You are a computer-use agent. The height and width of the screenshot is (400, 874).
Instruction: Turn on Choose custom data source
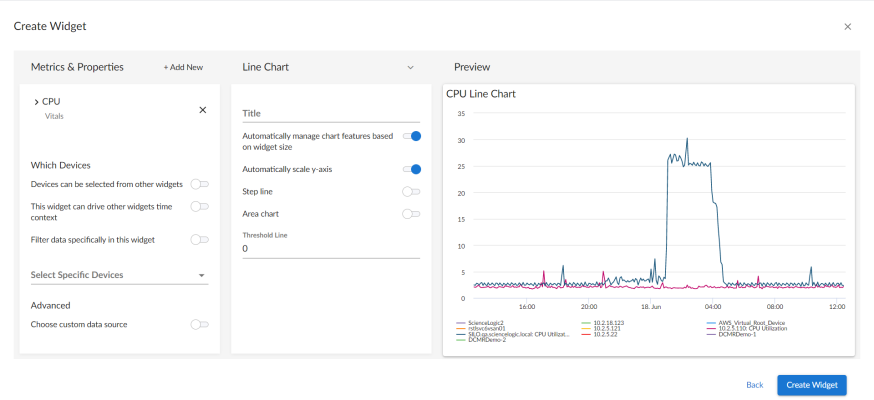pyautogui.click(x=199, y=324)
